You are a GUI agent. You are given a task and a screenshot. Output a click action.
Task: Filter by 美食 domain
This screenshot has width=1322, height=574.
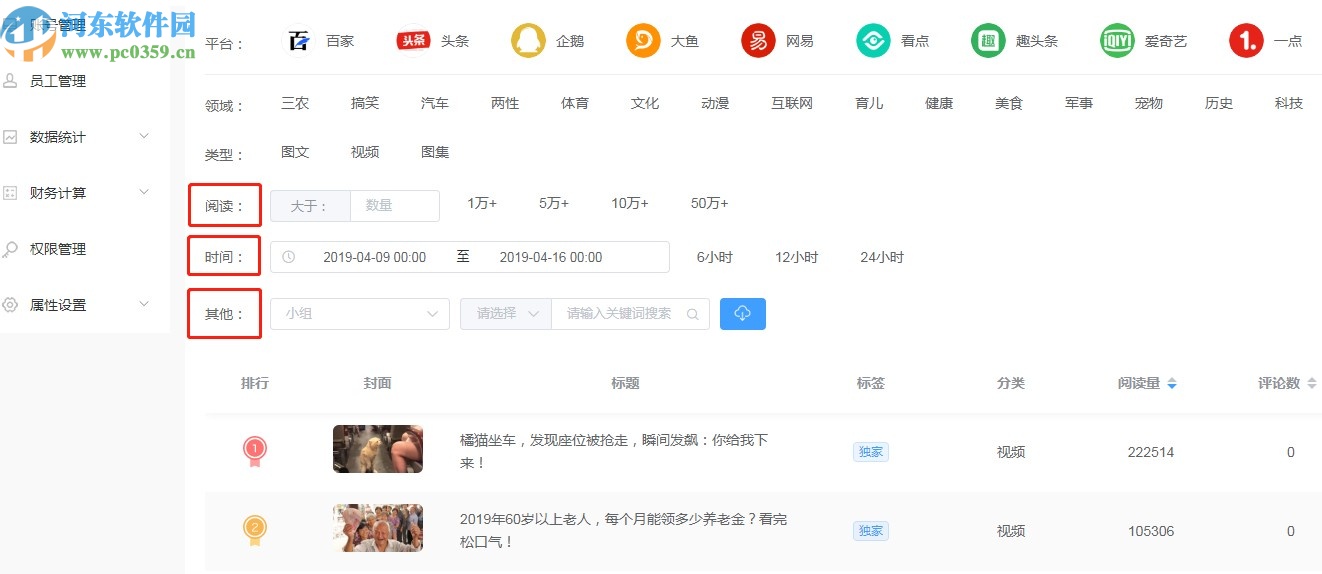point(1009,103)
